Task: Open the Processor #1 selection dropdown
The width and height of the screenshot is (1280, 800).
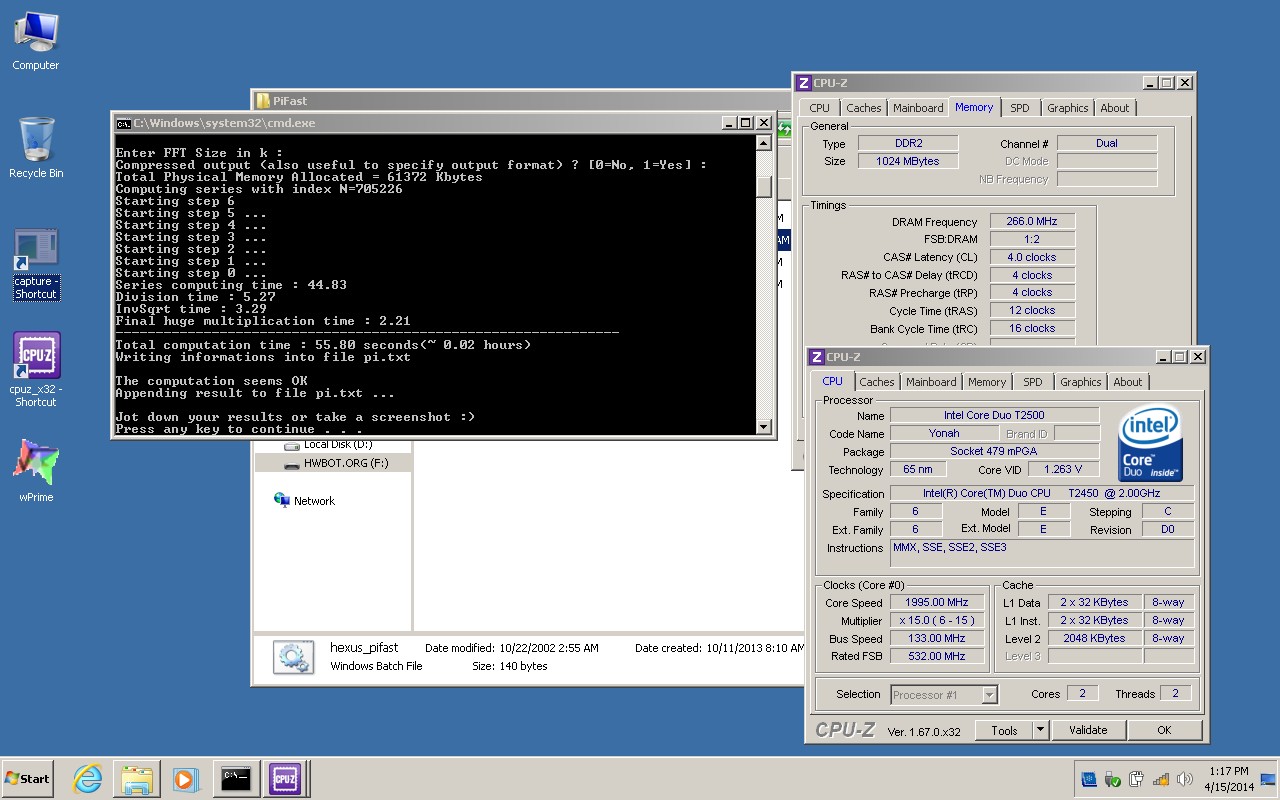Action: tap(943, 694)
